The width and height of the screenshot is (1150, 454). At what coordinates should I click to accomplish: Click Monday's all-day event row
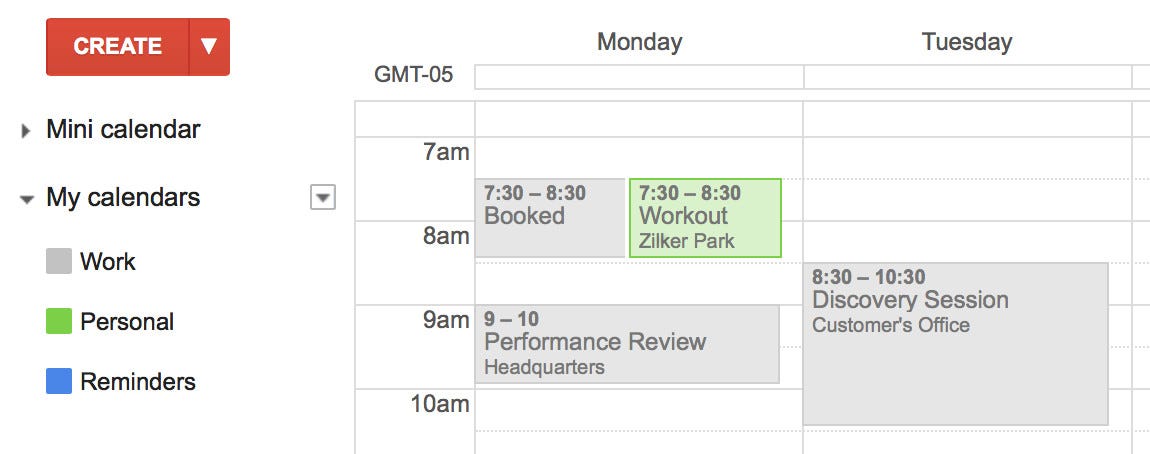click(640, 77)
